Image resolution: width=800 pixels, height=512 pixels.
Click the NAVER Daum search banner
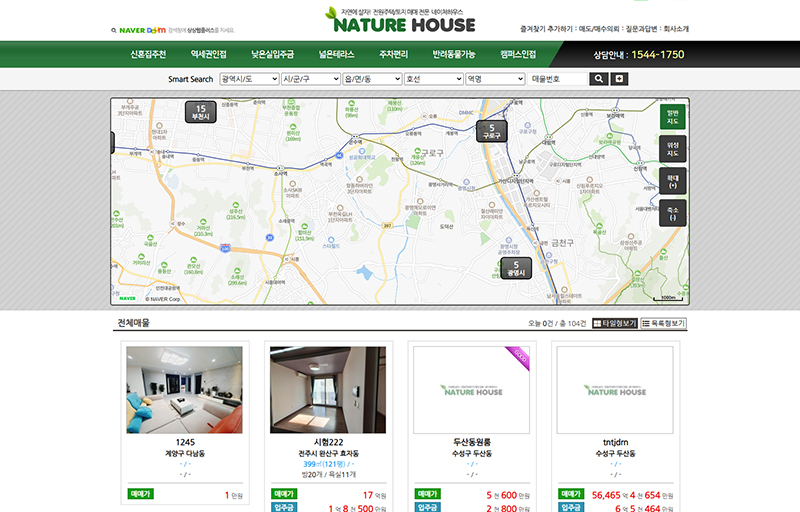point(173,31)
